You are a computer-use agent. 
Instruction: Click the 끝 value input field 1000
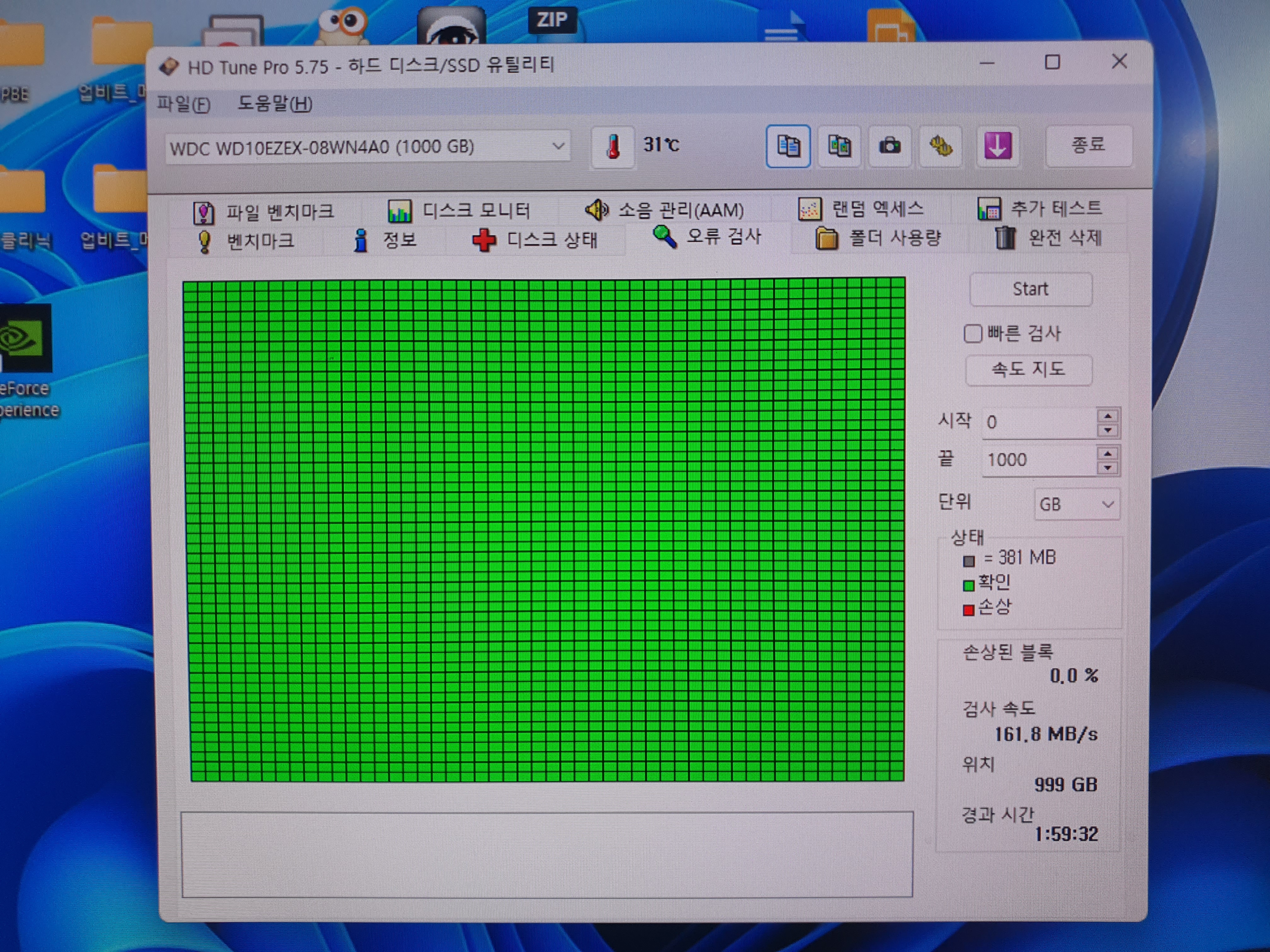(x=1038, y=460)
